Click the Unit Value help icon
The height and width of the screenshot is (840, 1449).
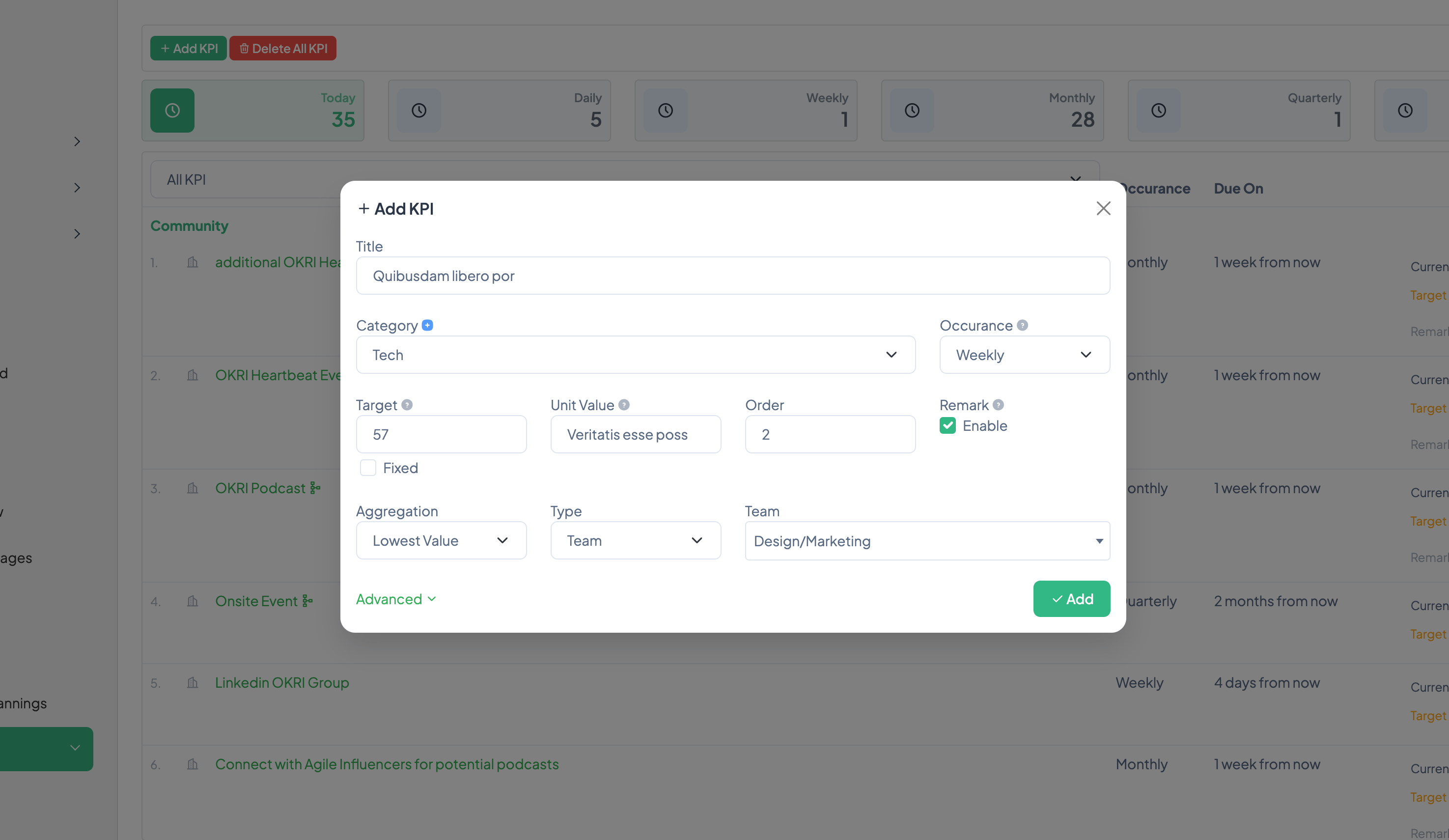pyautogui.click(x=624, y=405)
